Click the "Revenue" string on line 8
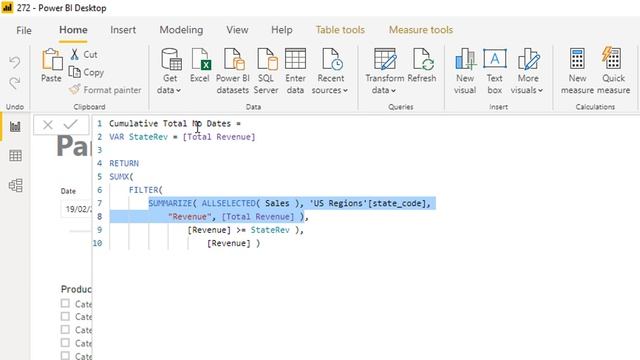 tap(190, 217)
